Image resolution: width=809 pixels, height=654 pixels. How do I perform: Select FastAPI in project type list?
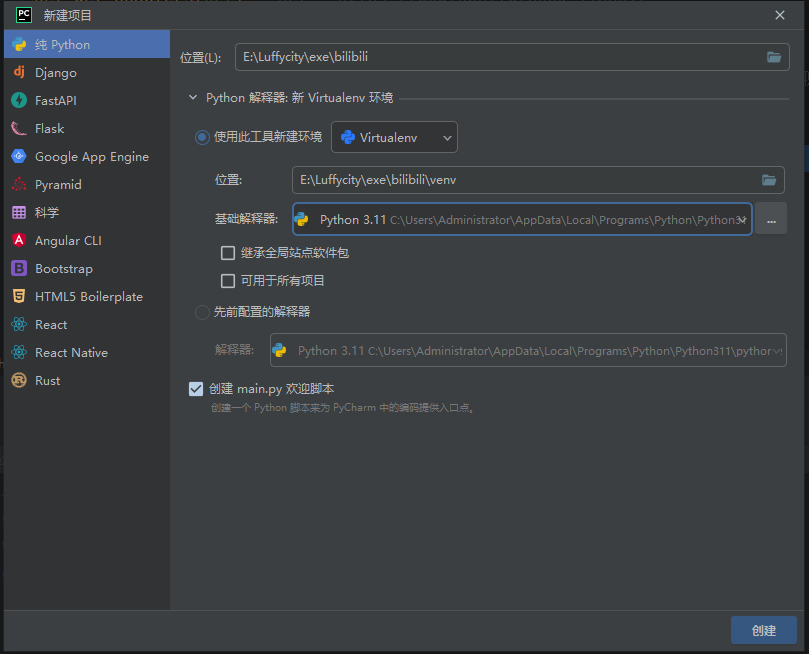click(x=87, y=100)
